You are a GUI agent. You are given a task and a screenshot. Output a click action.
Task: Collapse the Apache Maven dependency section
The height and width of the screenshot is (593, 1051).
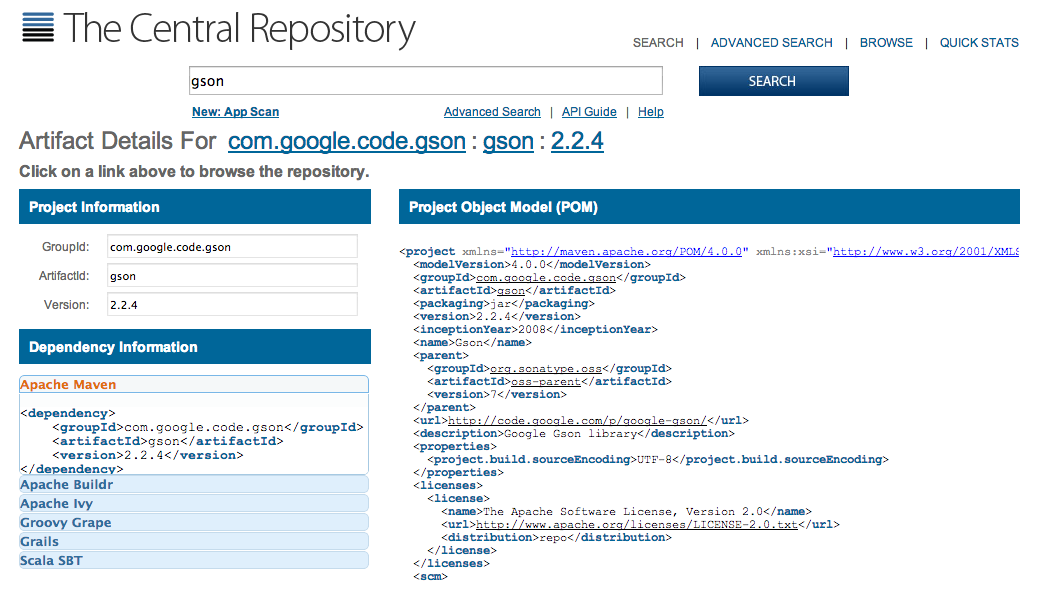pos(194,385)
